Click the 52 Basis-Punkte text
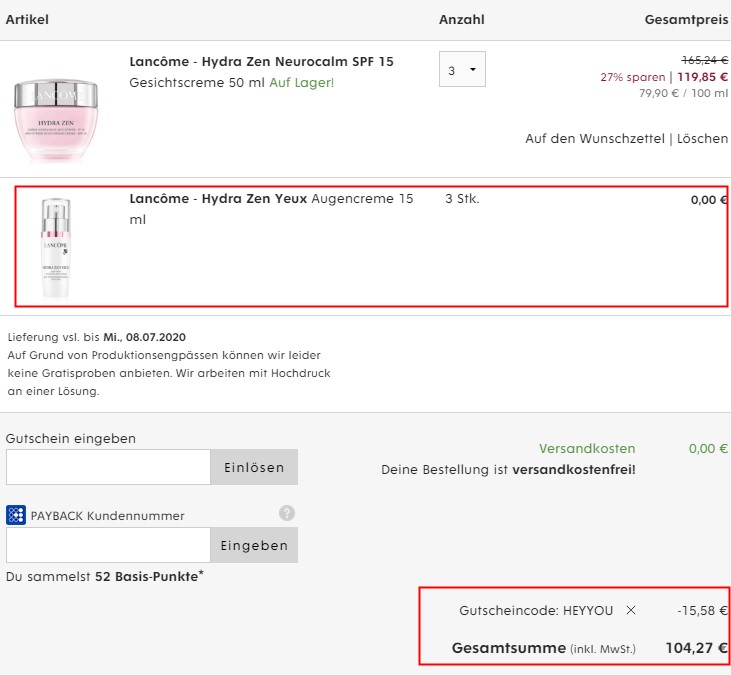731x676 pixels. [x=149, y=576]
